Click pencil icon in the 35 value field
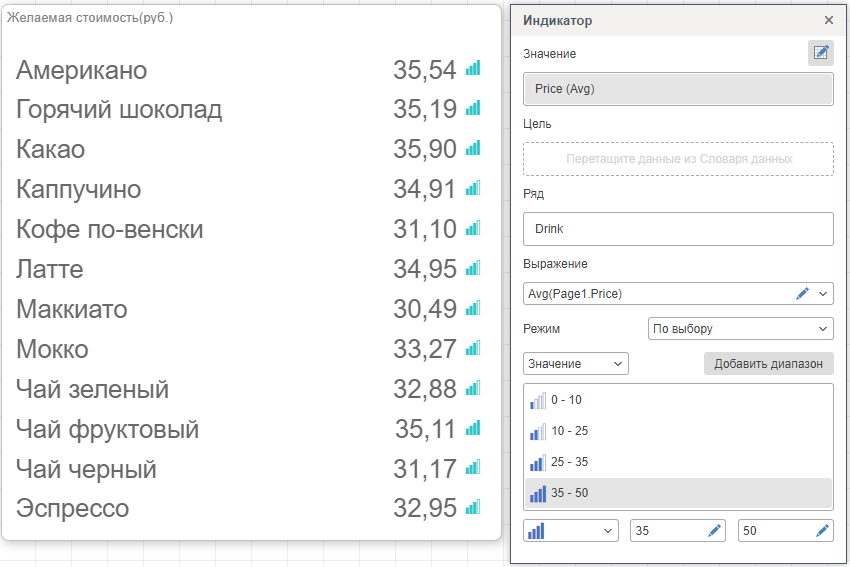Screen dimensions: 850x567 [x=714, y=531]
